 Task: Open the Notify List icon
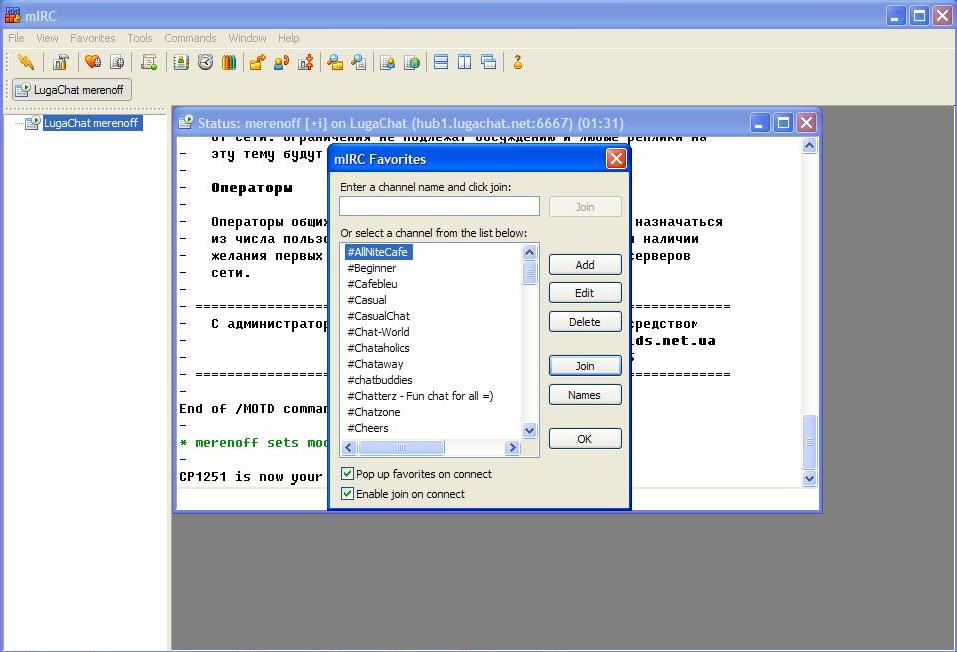388,62
